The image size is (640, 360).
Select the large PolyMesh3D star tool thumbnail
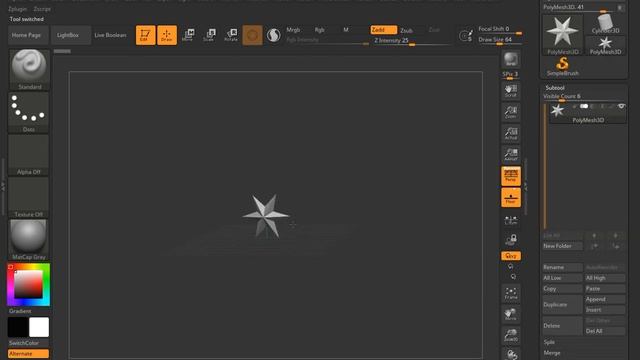tap(563, 35)
